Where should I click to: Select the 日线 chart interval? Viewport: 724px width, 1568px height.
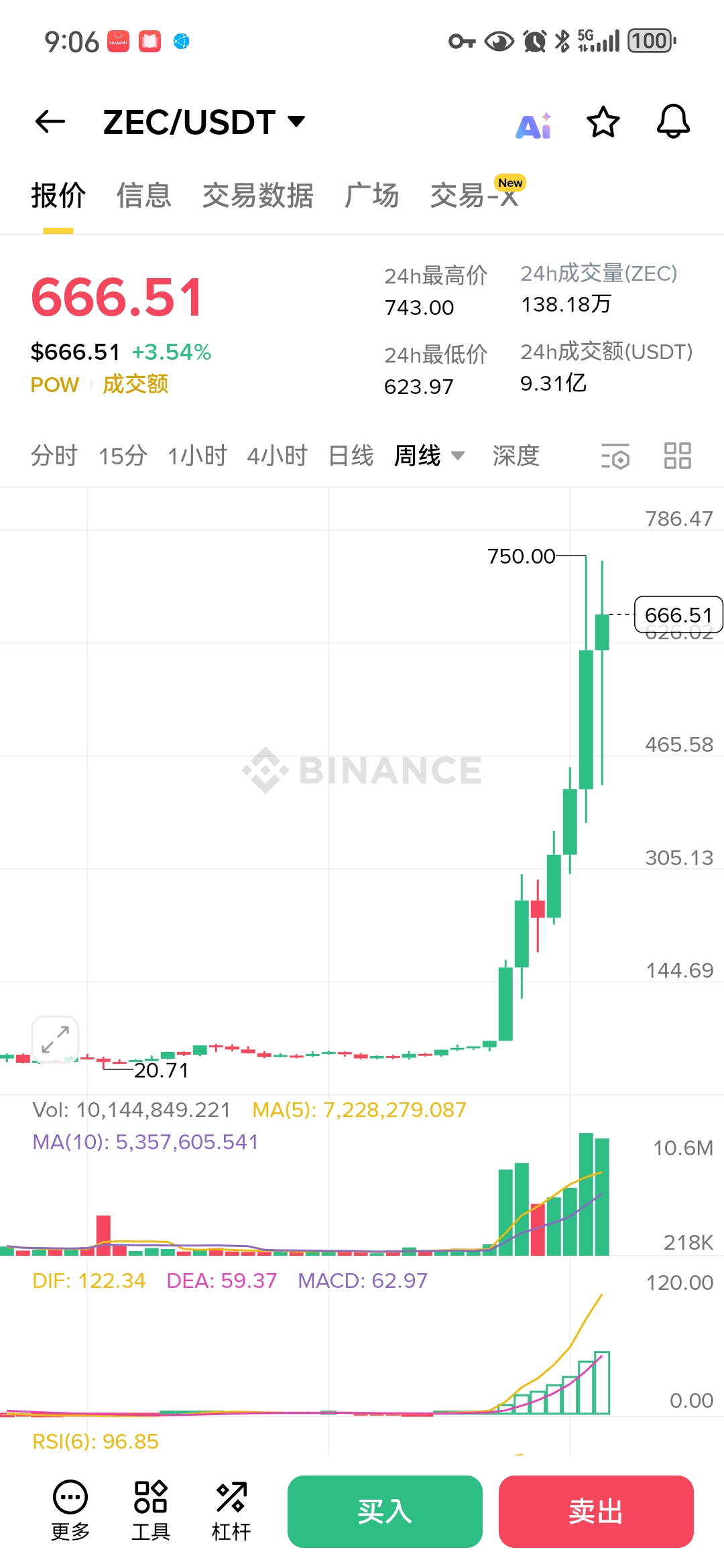point(351,456)
